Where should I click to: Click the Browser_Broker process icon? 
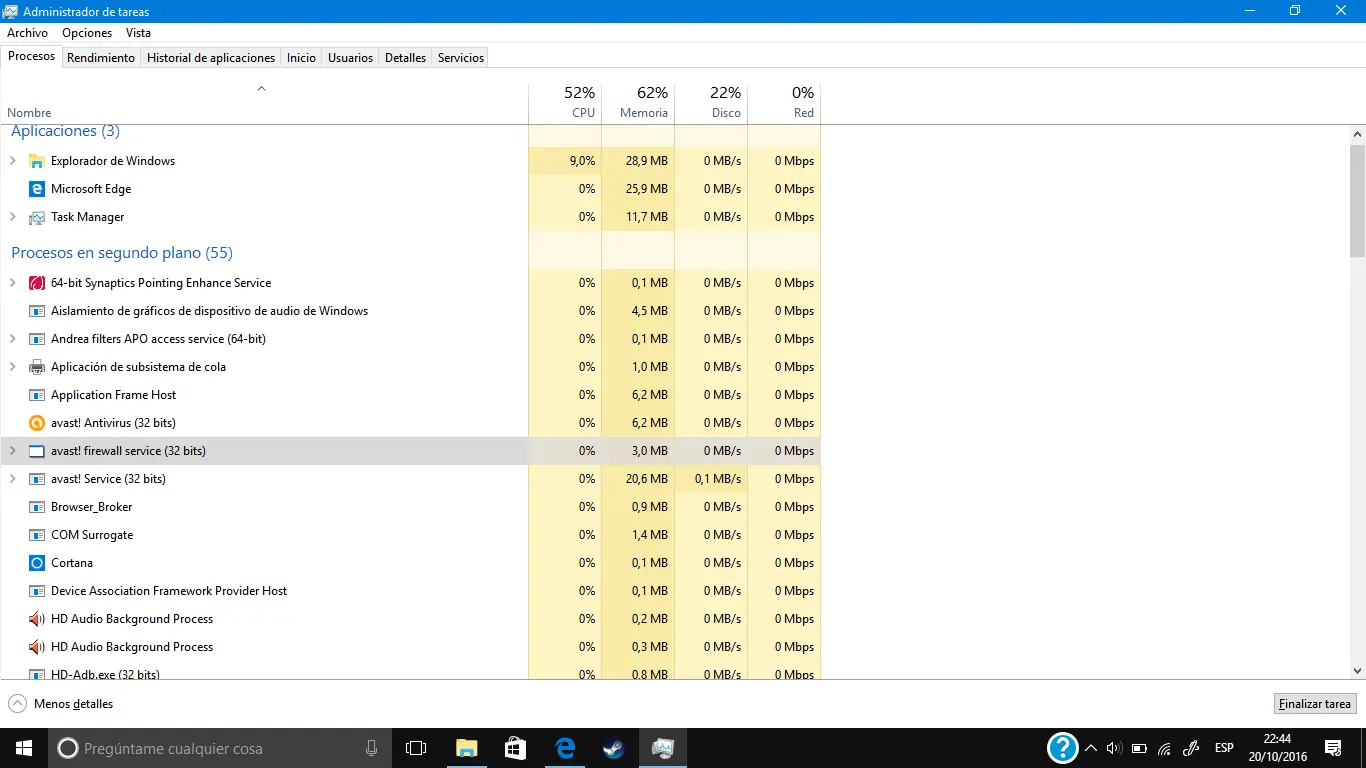(x=37, y=507)
